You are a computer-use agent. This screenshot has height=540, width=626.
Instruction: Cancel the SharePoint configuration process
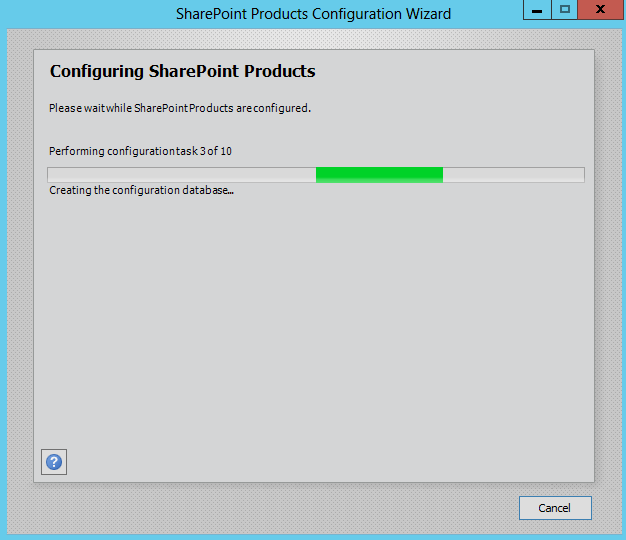click(x=555, y=508)
